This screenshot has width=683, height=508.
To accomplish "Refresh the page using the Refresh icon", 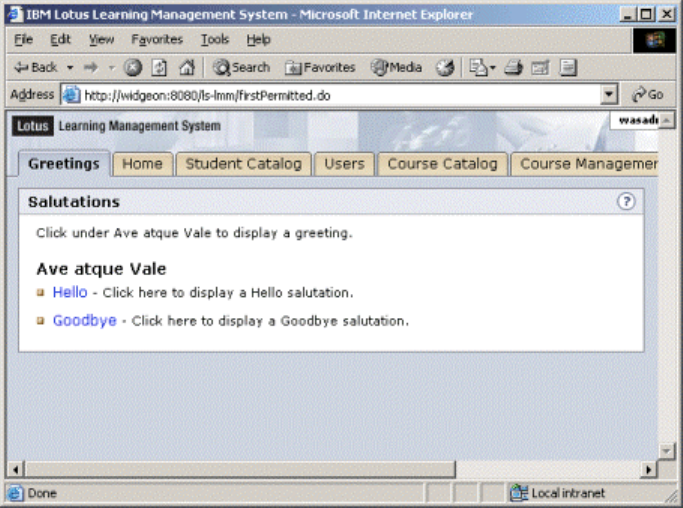I will click(x=159, y=68).
